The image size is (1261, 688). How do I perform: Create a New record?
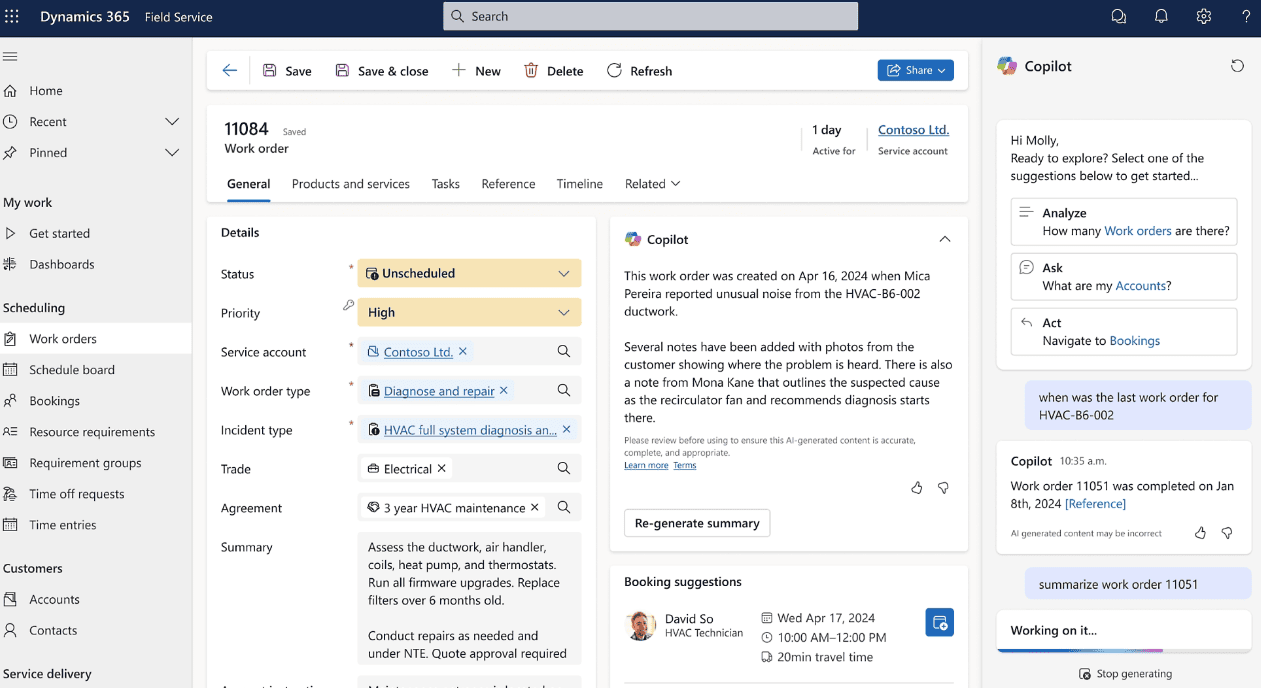(476, 71)
